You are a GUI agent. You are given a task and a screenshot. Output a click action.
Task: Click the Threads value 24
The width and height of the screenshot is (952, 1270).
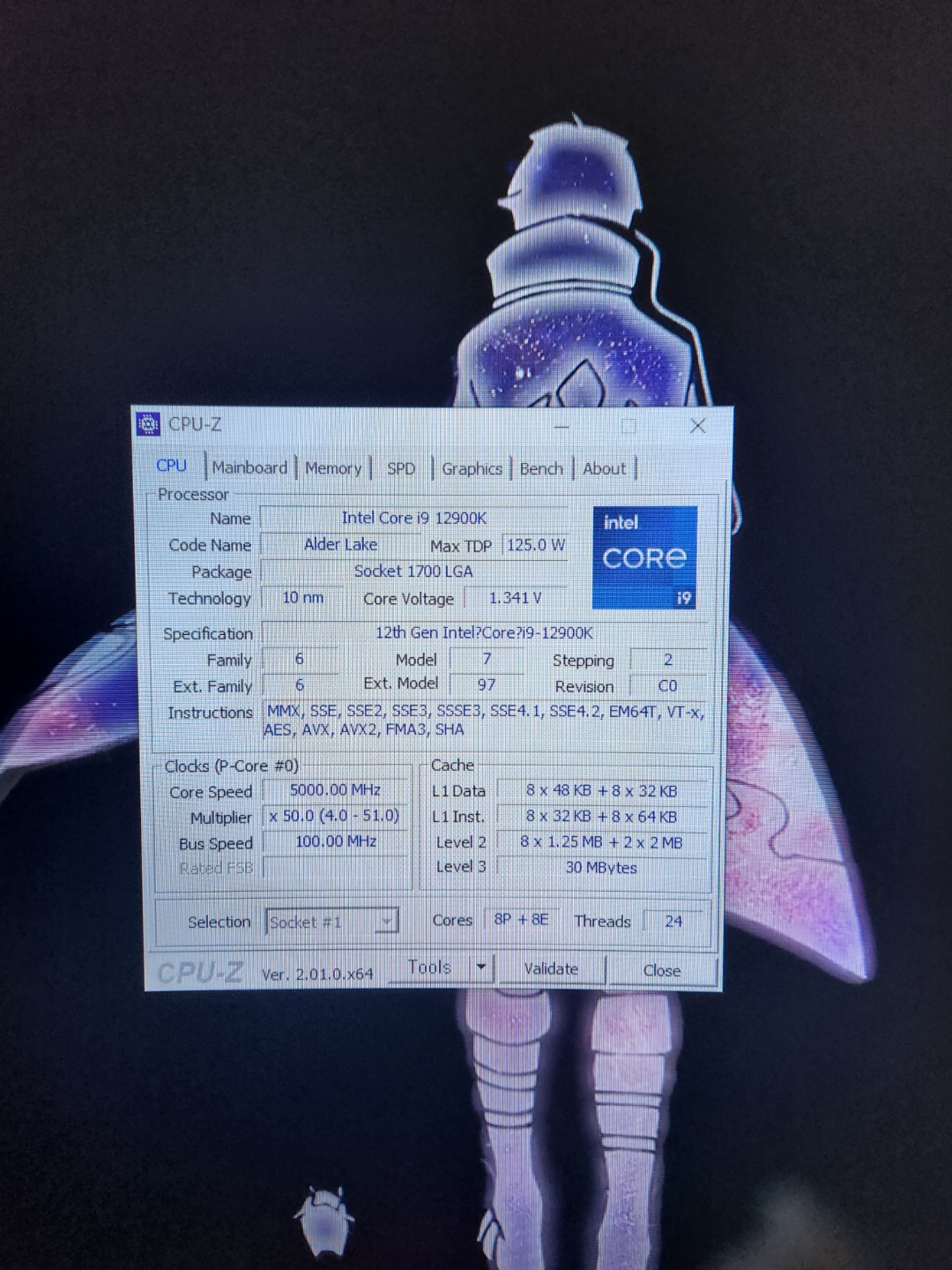(673, 921)
